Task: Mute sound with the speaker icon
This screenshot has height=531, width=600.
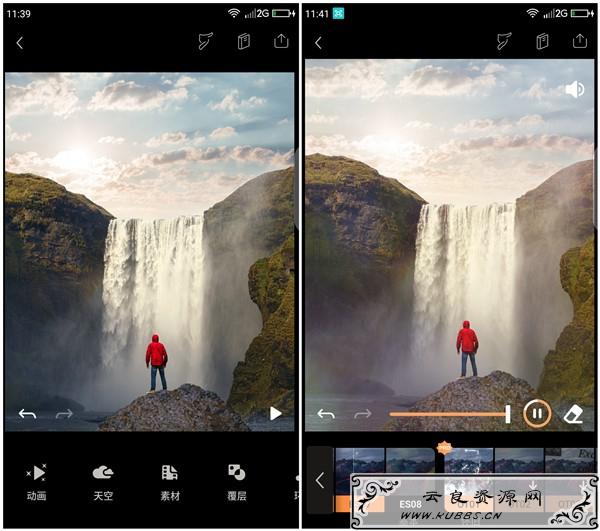Action: 575,90
